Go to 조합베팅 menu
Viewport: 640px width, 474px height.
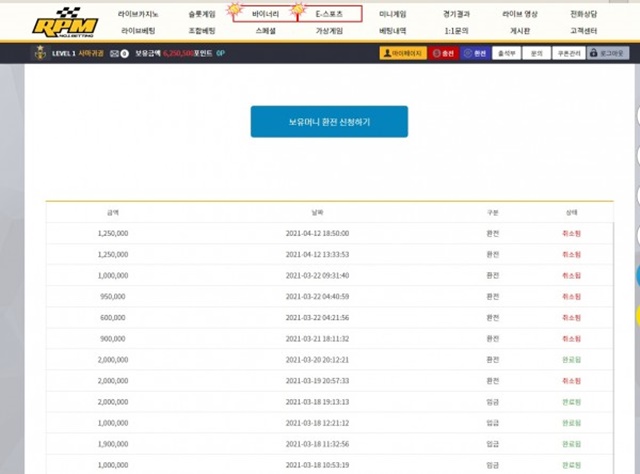tap(202, 31)
